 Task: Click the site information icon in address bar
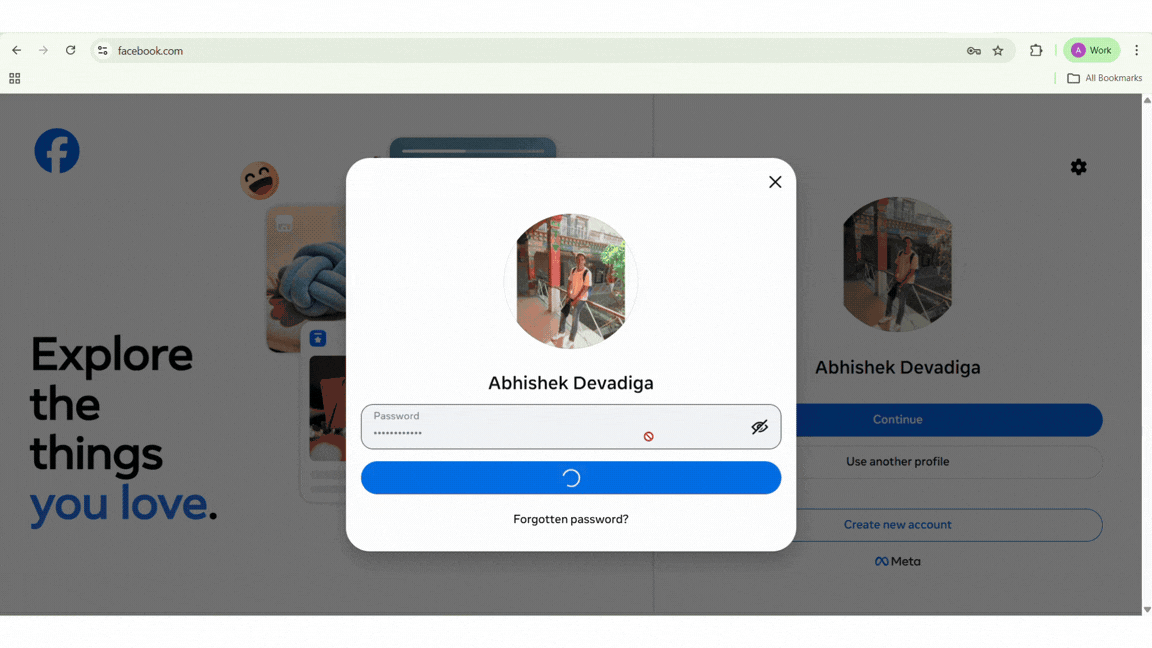[x=102, y=51]
